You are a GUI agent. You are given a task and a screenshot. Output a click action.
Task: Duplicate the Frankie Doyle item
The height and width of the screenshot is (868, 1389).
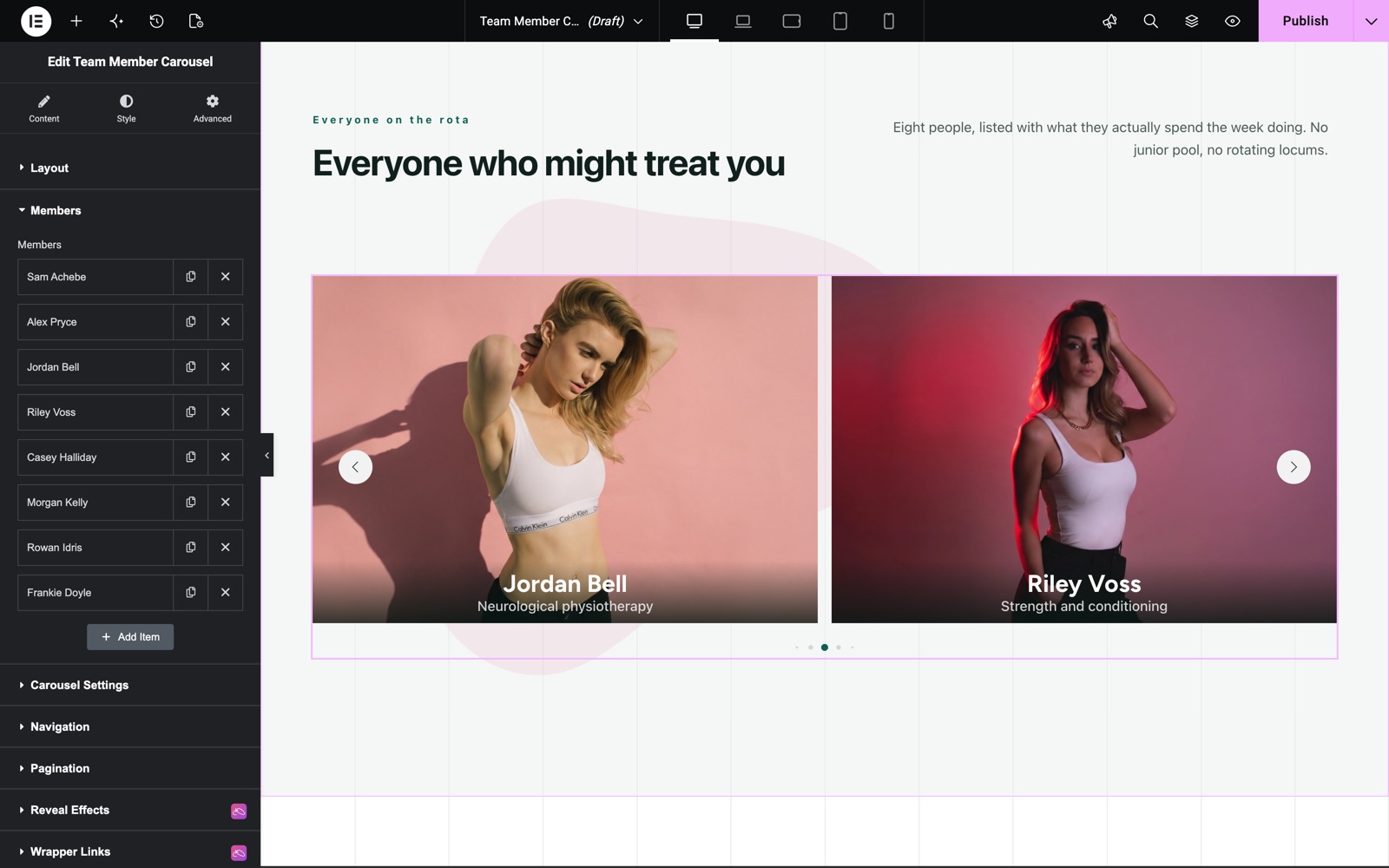tap(191, 593)
